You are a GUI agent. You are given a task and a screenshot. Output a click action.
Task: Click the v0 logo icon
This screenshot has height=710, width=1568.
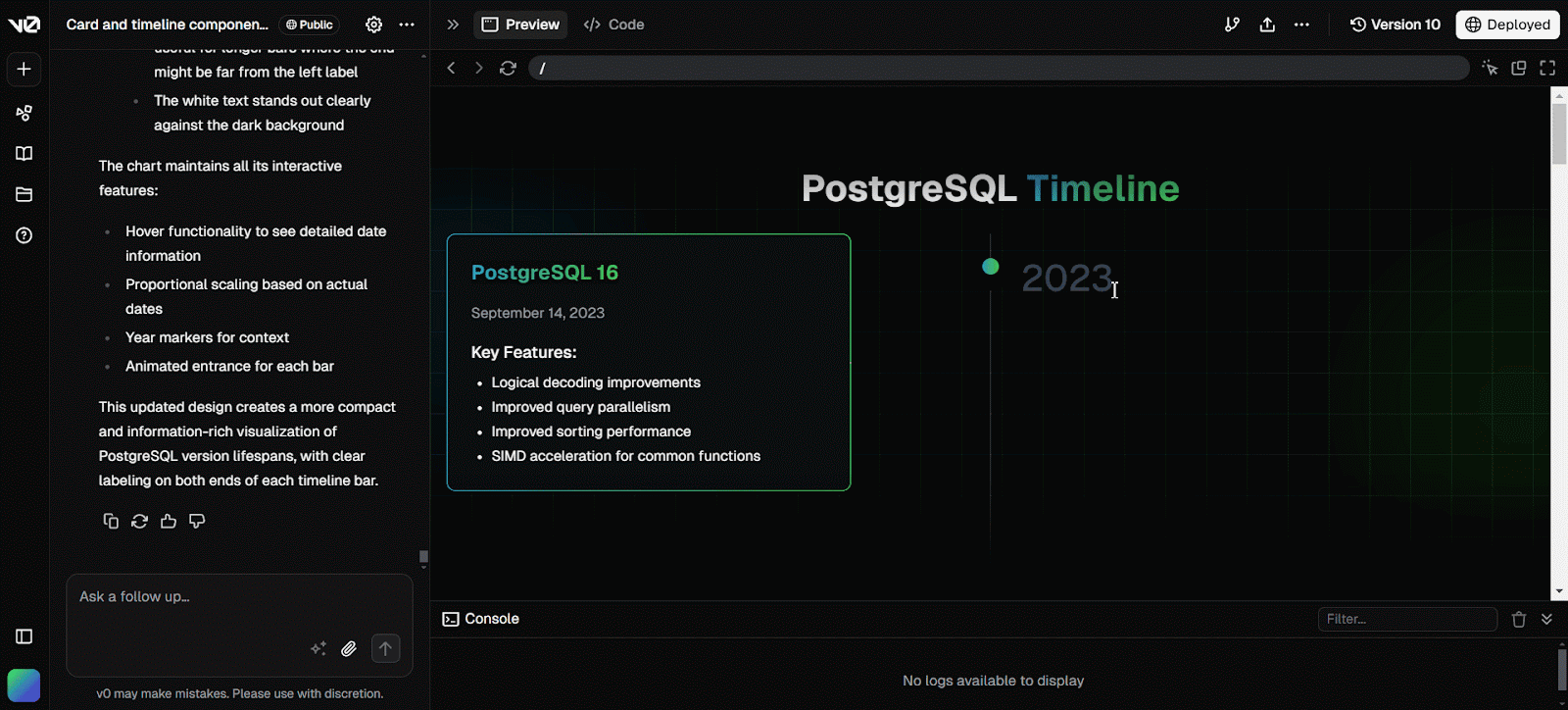(x=24, y=25)
